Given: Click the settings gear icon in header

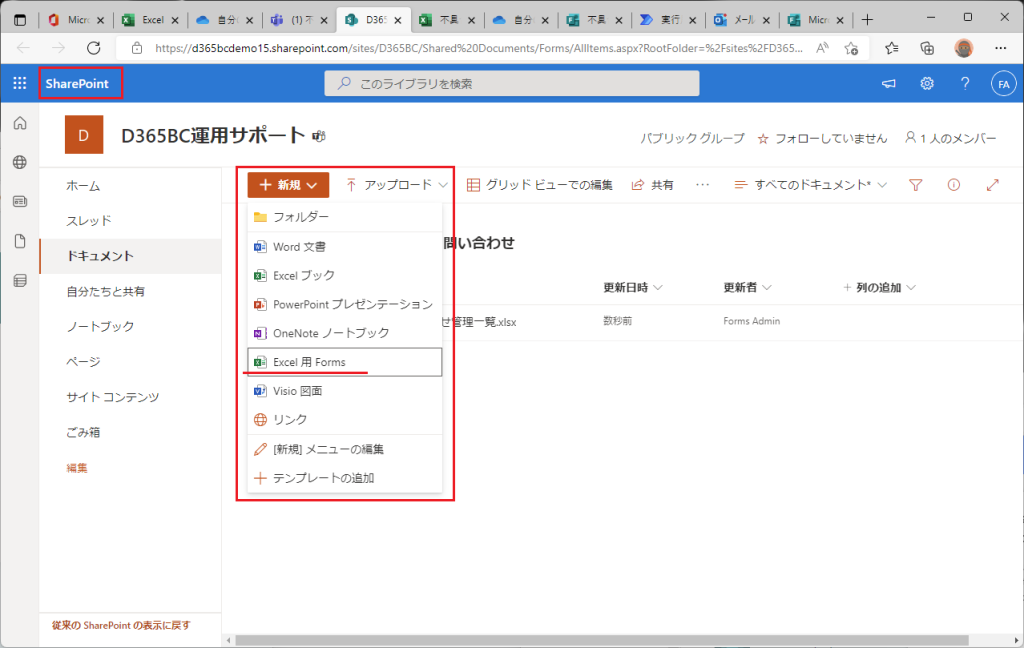Looking at the screenshot, I should click(x=927, y=84).
